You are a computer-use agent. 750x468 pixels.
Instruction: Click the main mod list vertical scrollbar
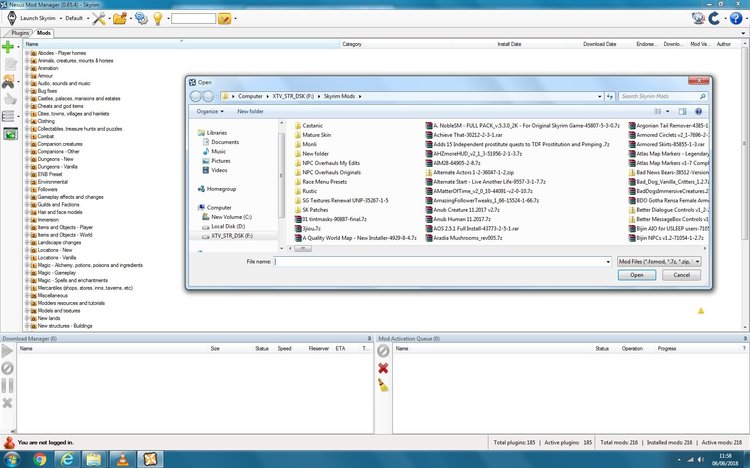pyautogui.click(x=745, y=143)
